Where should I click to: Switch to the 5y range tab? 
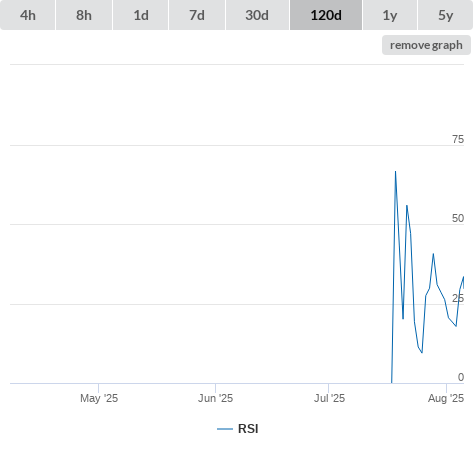pyautogui.click(x=445, y=15)
